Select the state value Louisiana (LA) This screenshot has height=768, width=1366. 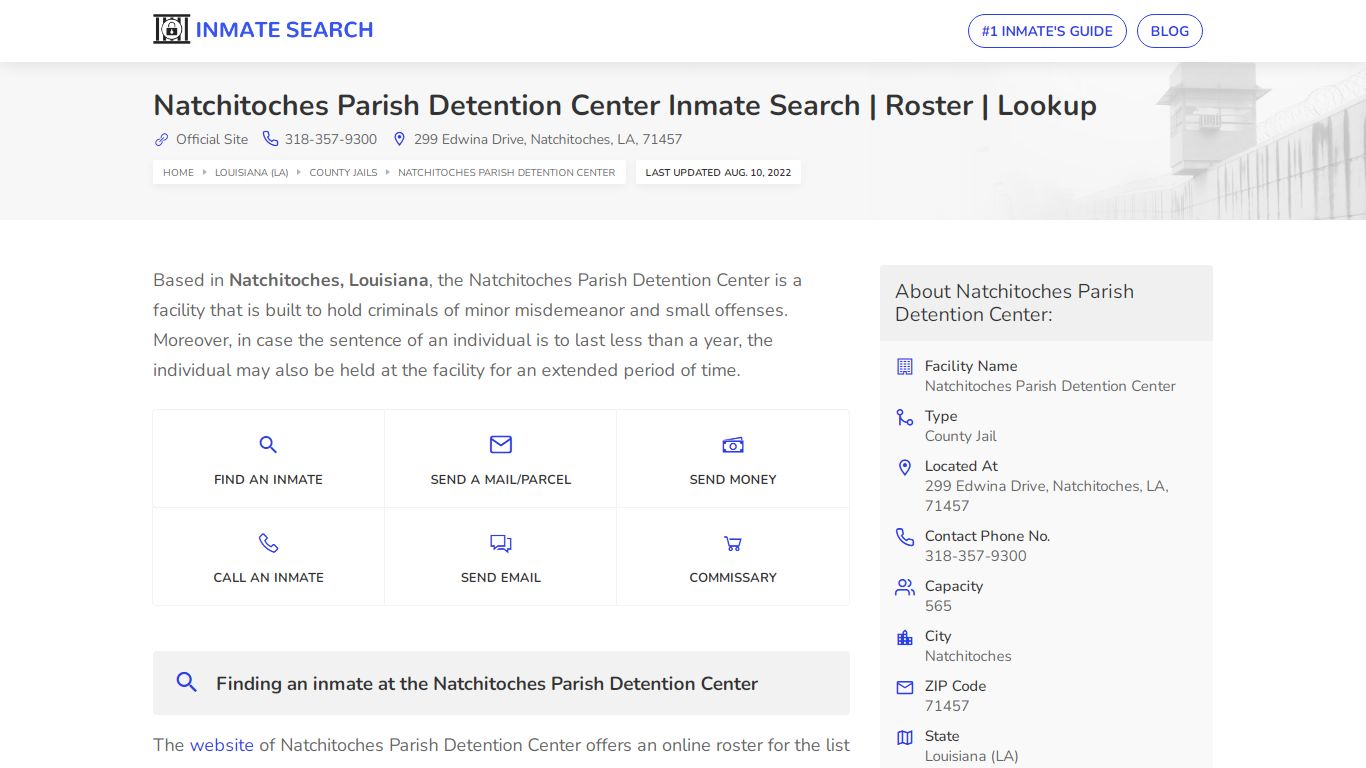point(971,756)
